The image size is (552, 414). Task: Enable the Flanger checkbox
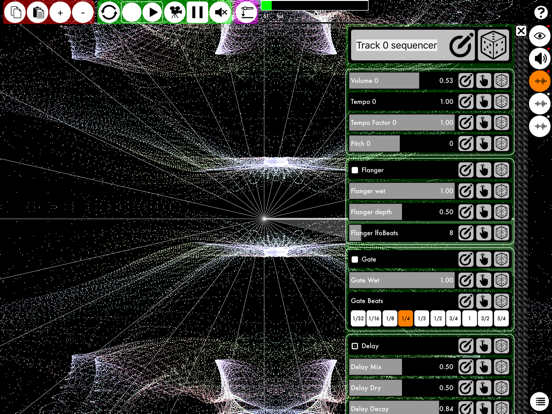[355, 170]
